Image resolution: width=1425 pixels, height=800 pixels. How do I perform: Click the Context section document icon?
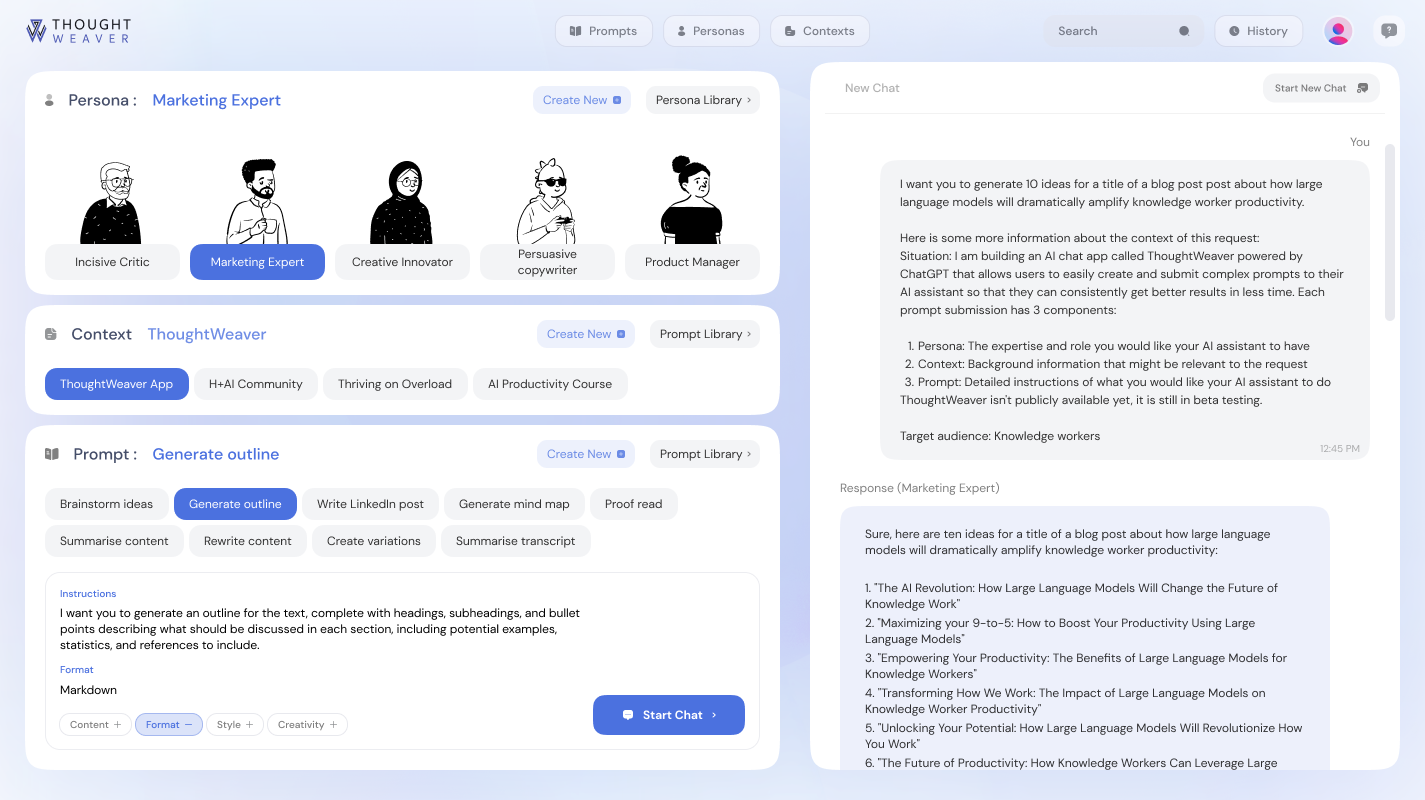51,334
